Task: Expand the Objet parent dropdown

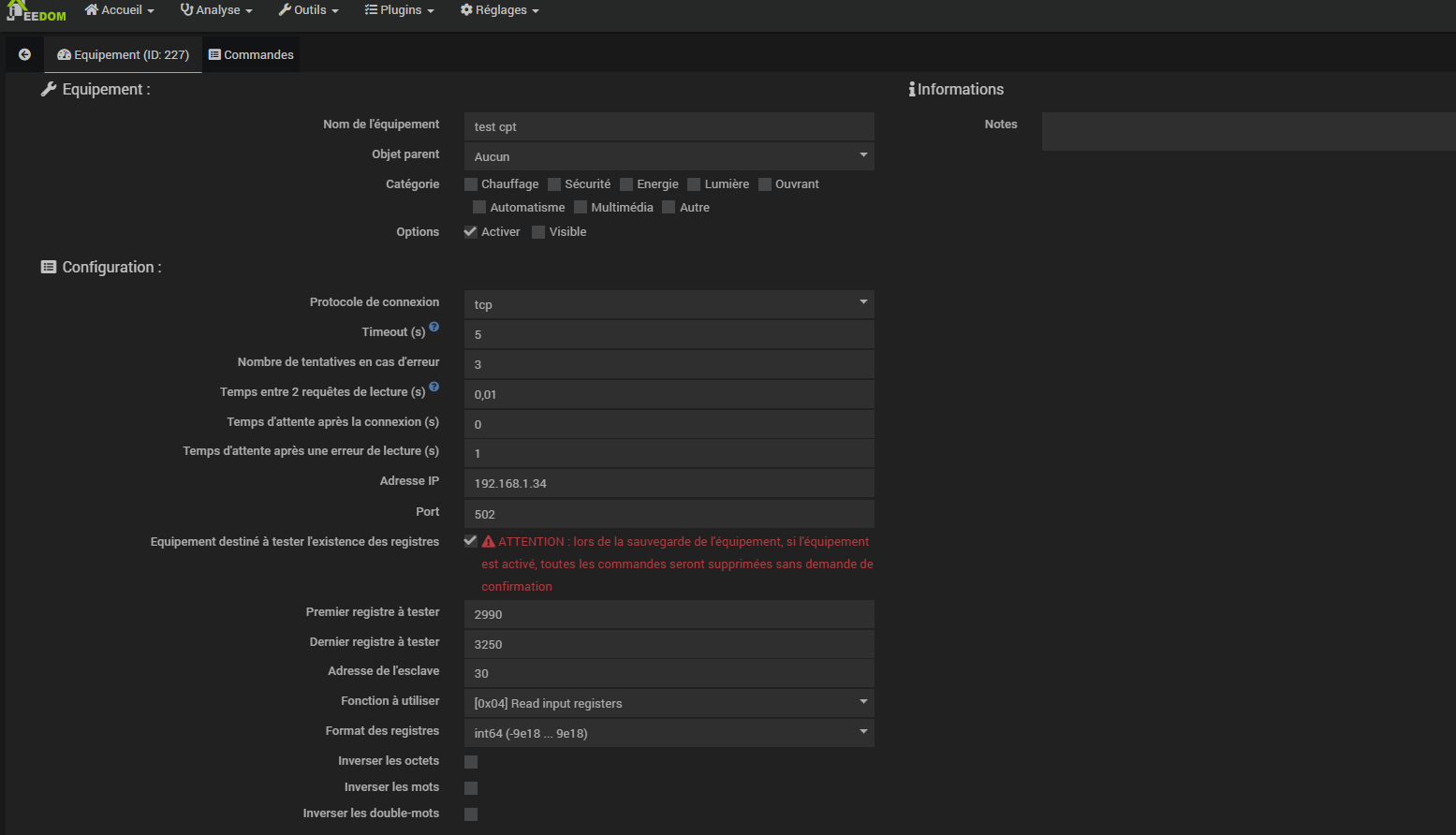Action: tap(669, 155)
